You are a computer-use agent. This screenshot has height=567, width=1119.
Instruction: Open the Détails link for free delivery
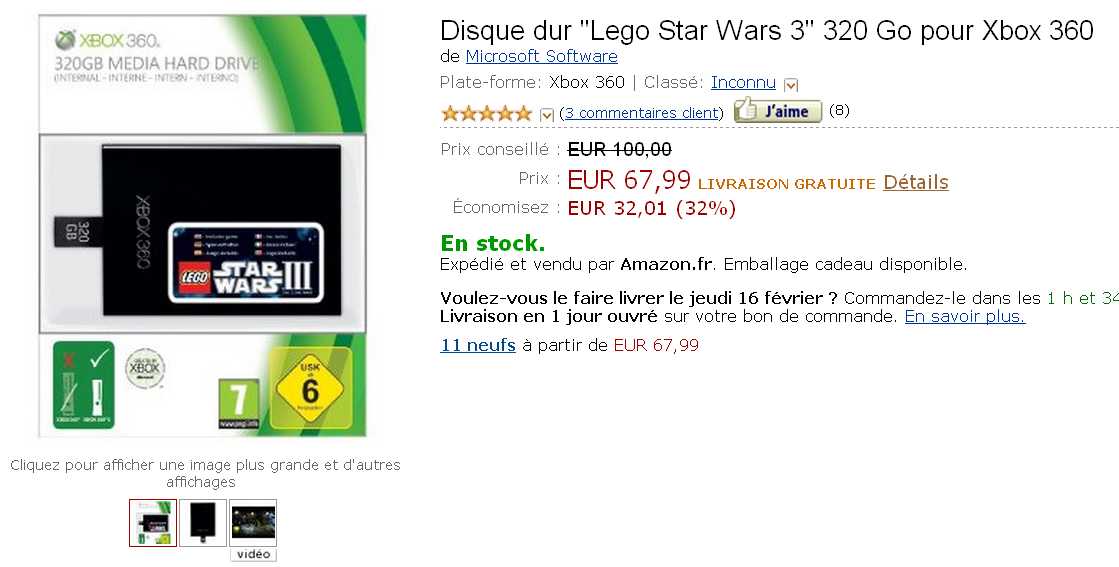click(916, 183)
